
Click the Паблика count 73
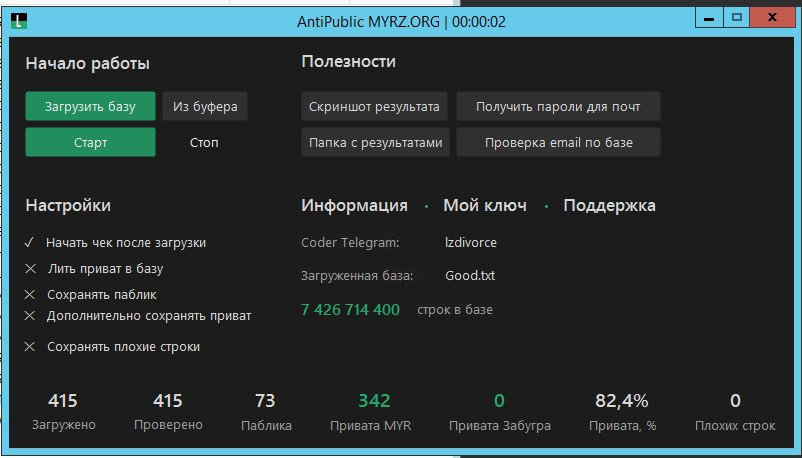click(265, 400)
